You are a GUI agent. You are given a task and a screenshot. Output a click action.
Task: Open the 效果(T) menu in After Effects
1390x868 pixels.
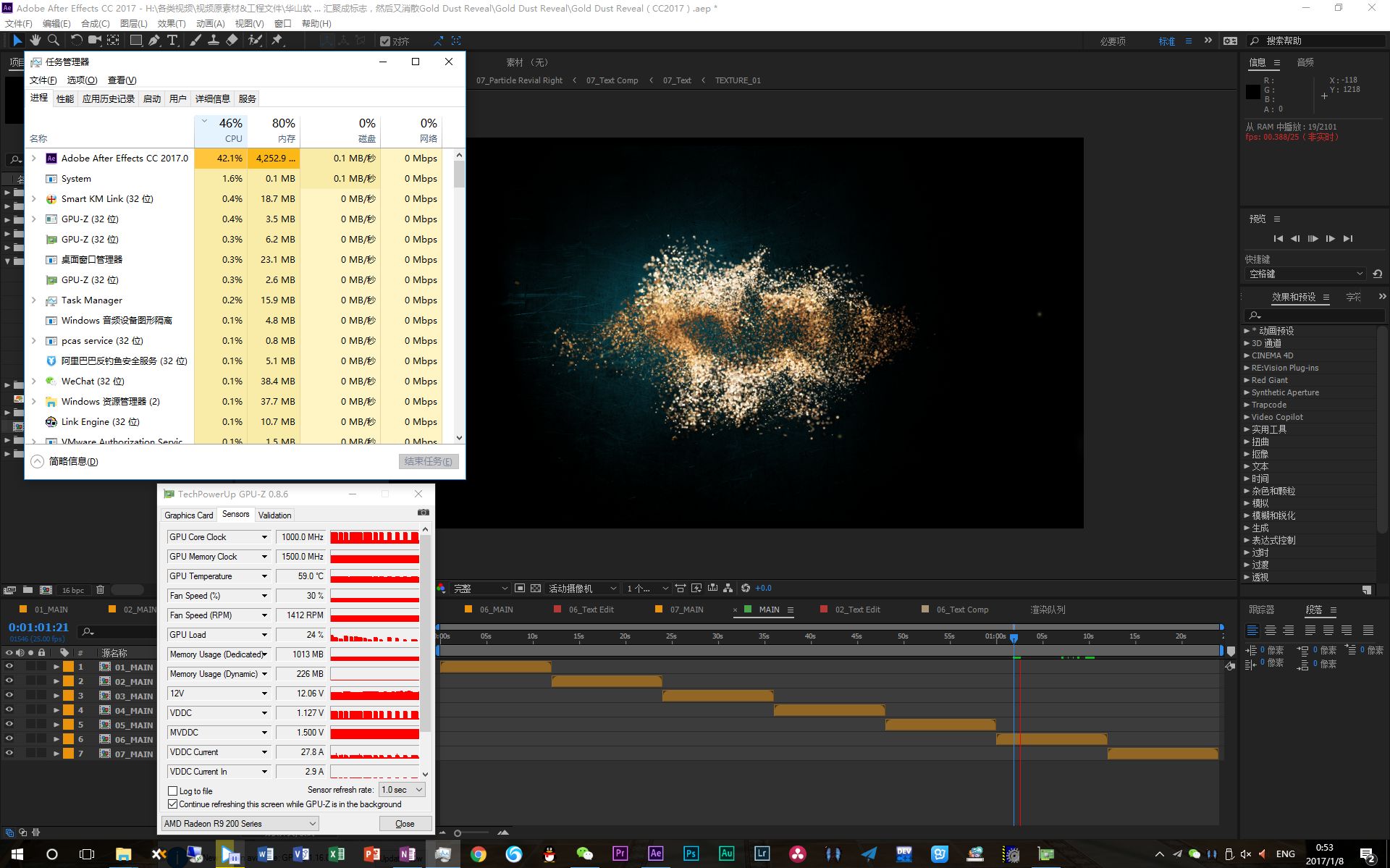(x=171, y=23)
